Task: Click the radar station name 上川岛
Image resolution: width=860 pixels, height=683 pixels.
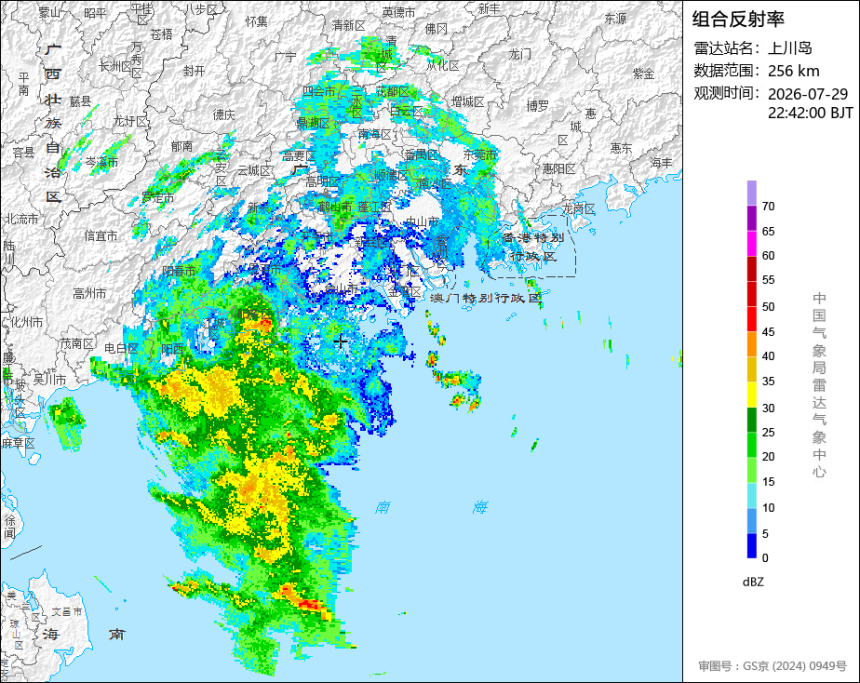Action: click(x=790, y=48)
